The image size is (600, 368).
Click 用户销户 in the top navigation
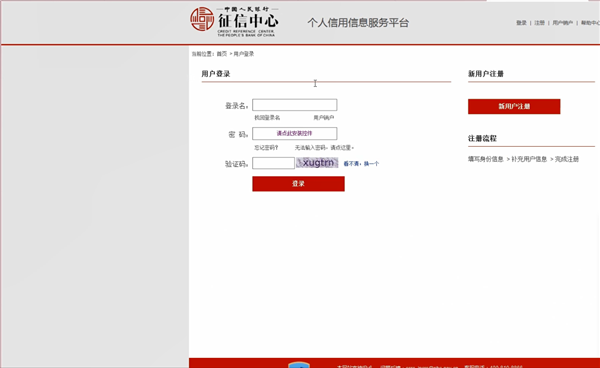tap(562, 23)
